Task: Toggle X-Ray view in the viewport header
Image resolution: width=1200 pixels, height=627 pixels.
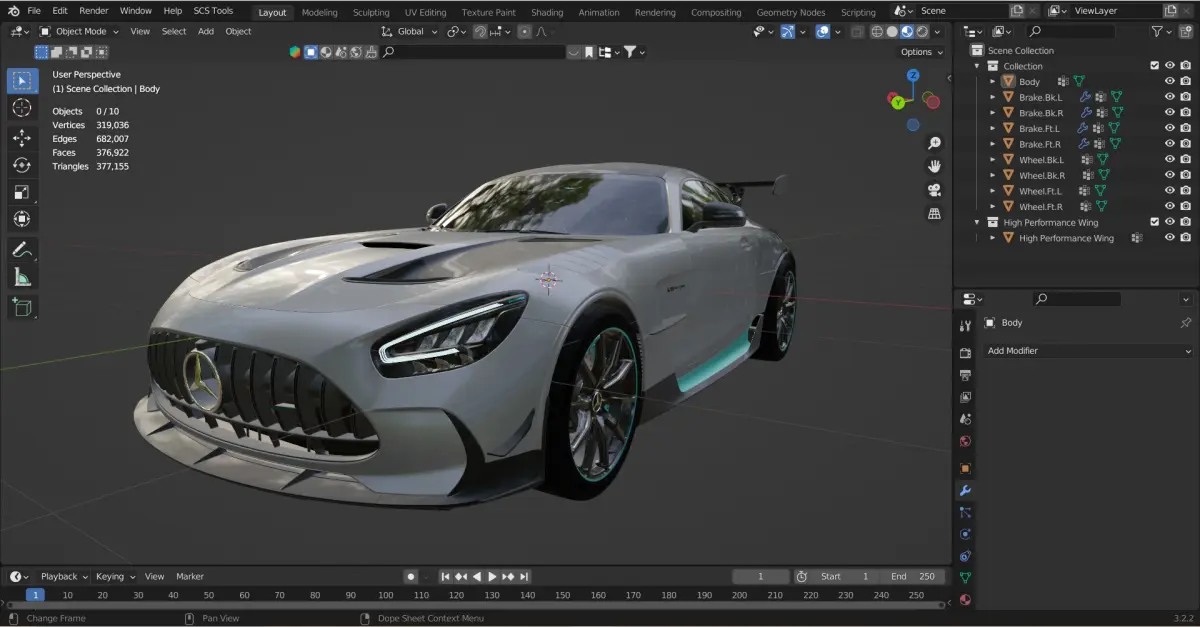Action: click(x=857, y=31)
